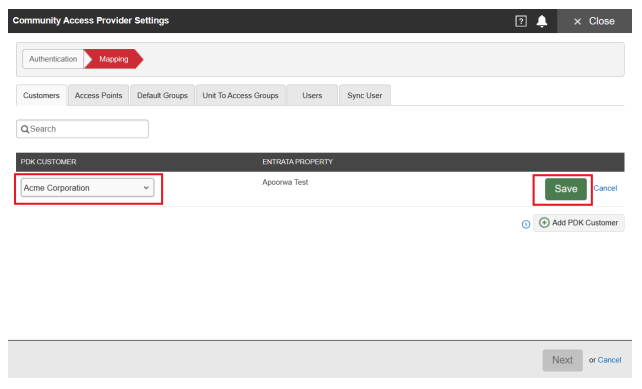This screenshot has height=389, width=642.
Task: Click the magnifier icon in Search box
Action: [x=25, y=129]
